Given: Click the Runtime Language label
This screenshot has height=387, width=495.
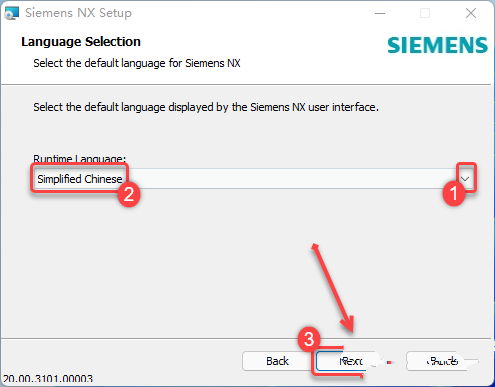Looking at the screenshot, I should [x=79, y=158].
